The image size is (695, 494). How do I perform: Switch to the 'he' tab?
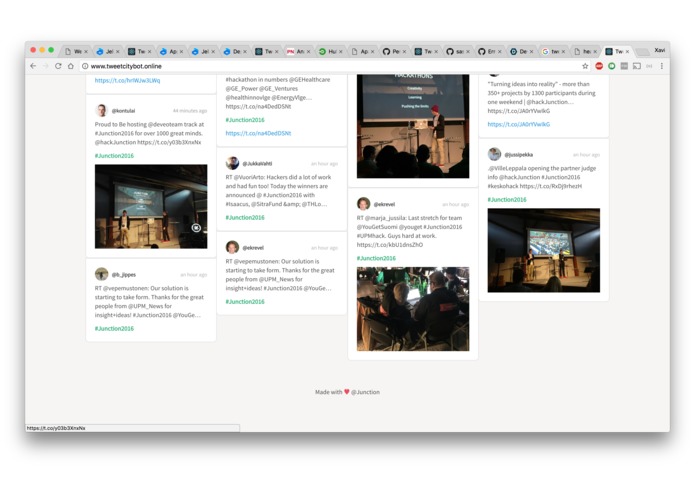[584, 51]
